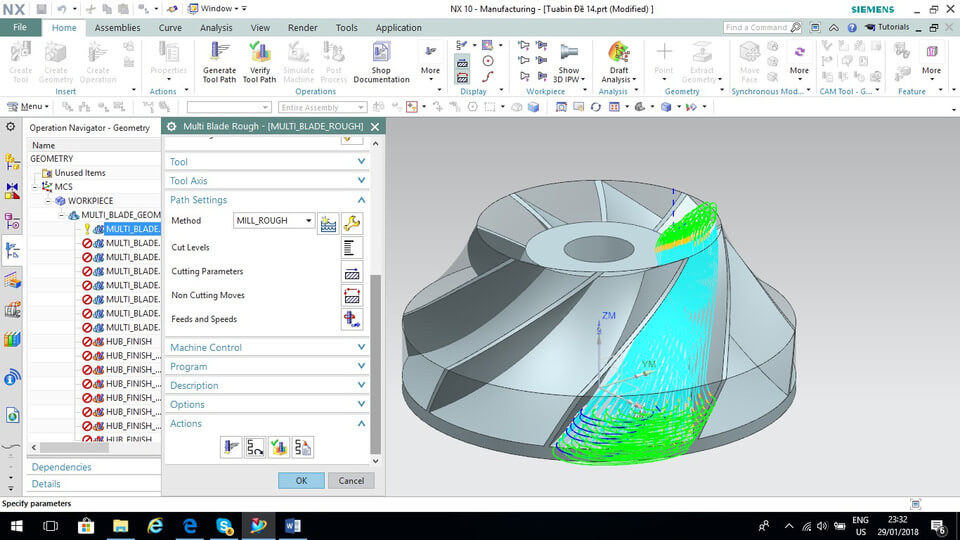
Task: Open Operation Navigator resource bar icon
Action: coord(12,250)
